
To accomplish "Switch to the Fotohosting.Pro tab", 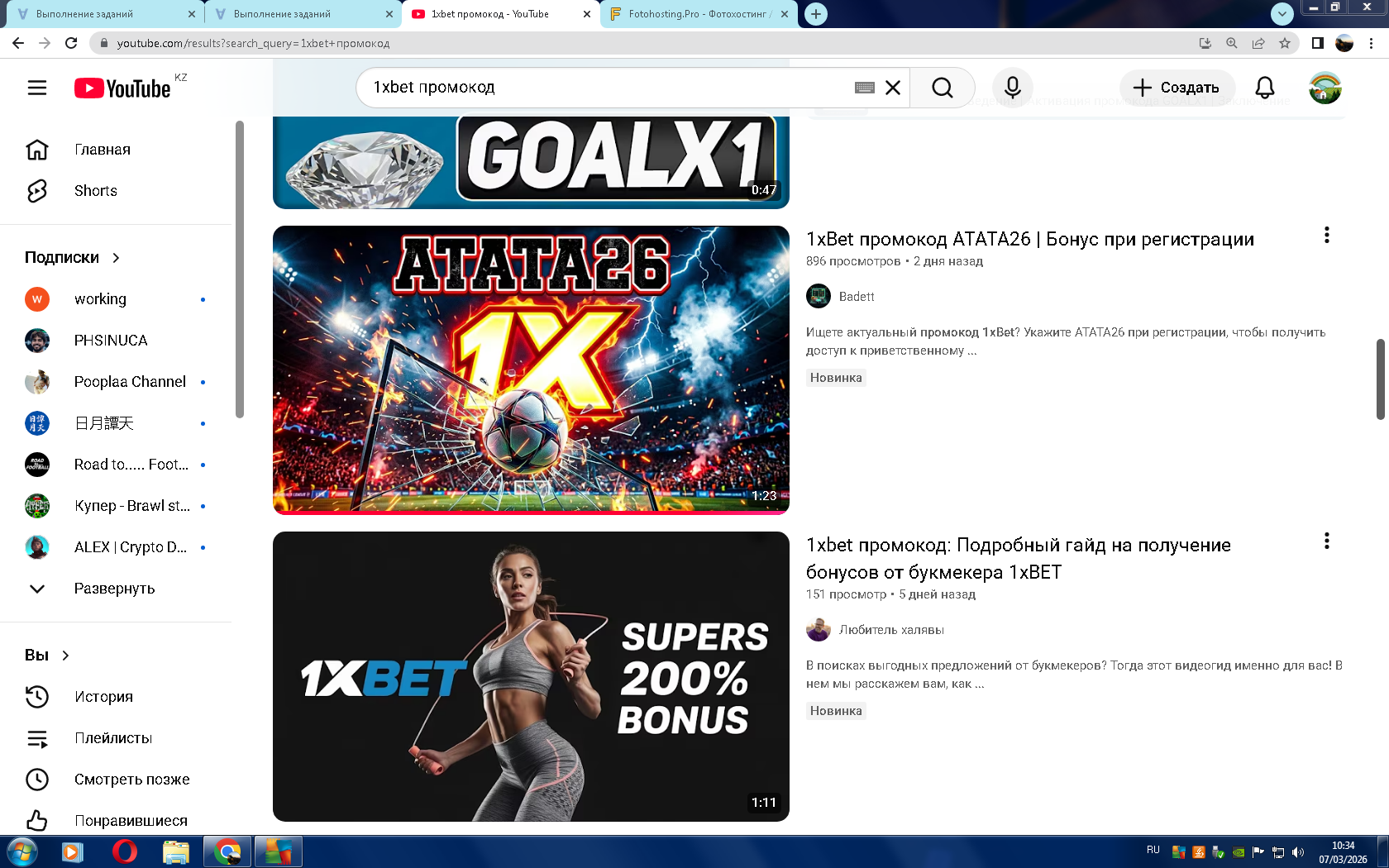I will tap(699, 14).
